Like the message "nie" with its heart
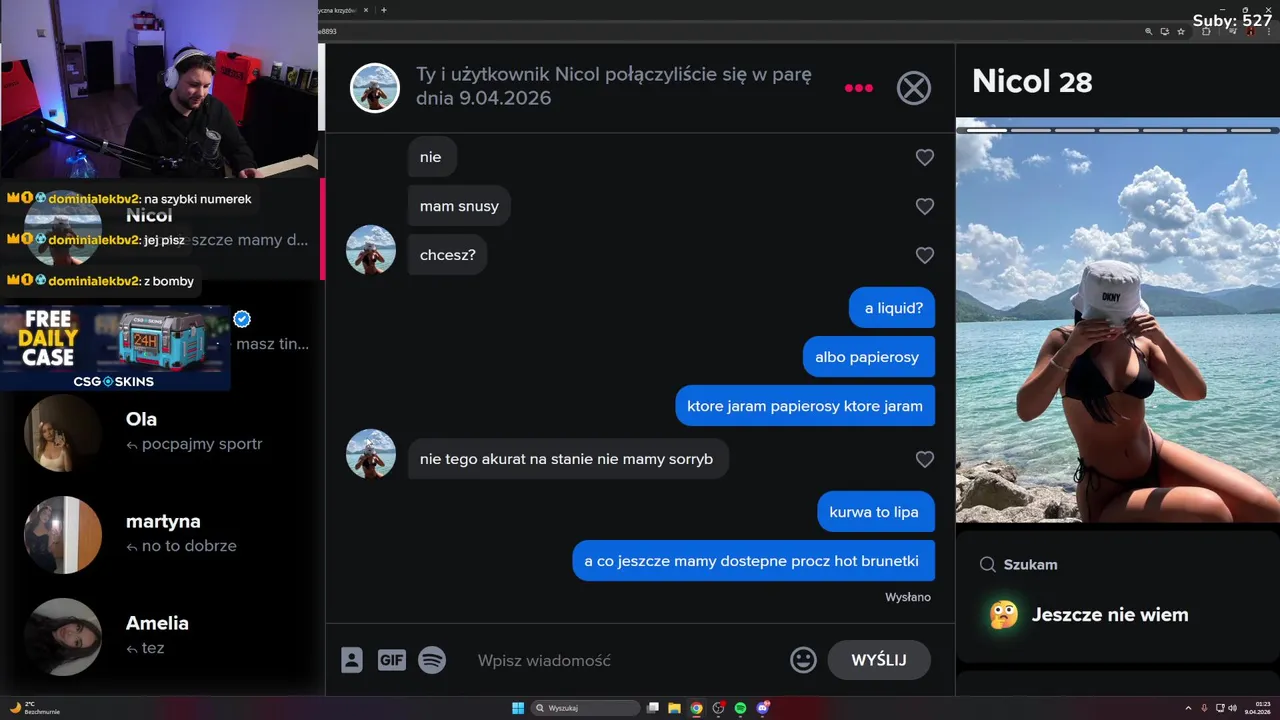 925,157
